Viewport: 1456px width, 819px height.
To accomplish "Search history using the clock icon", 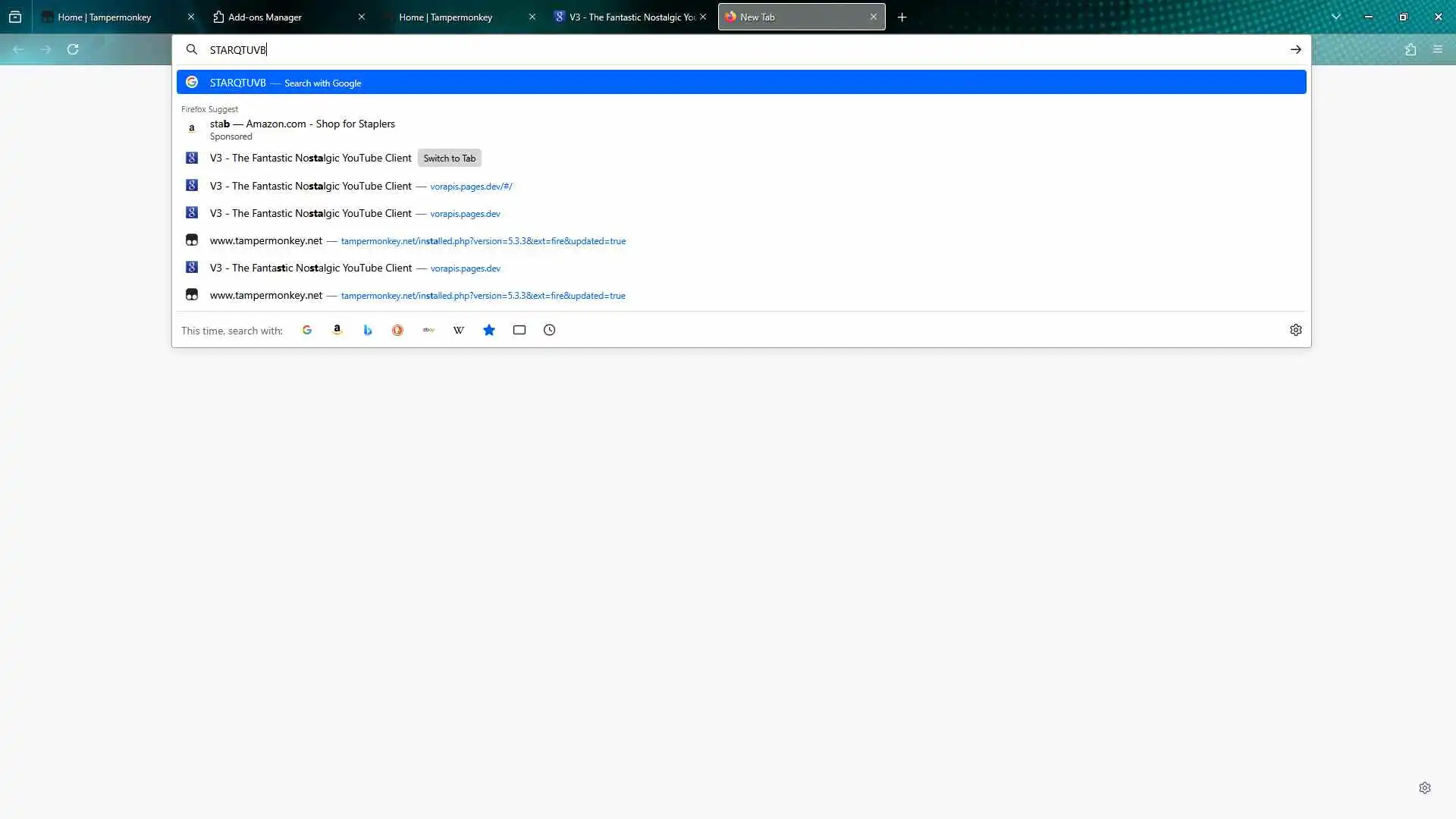I will click(x=550, y=330).
